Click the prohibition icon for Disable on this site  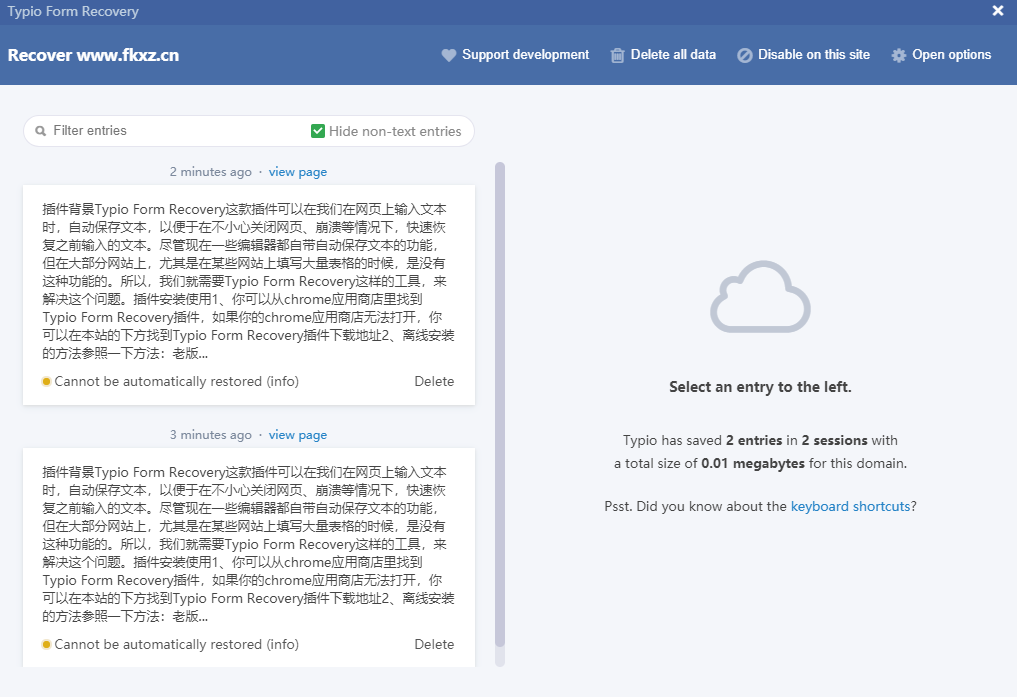[745, 55]
